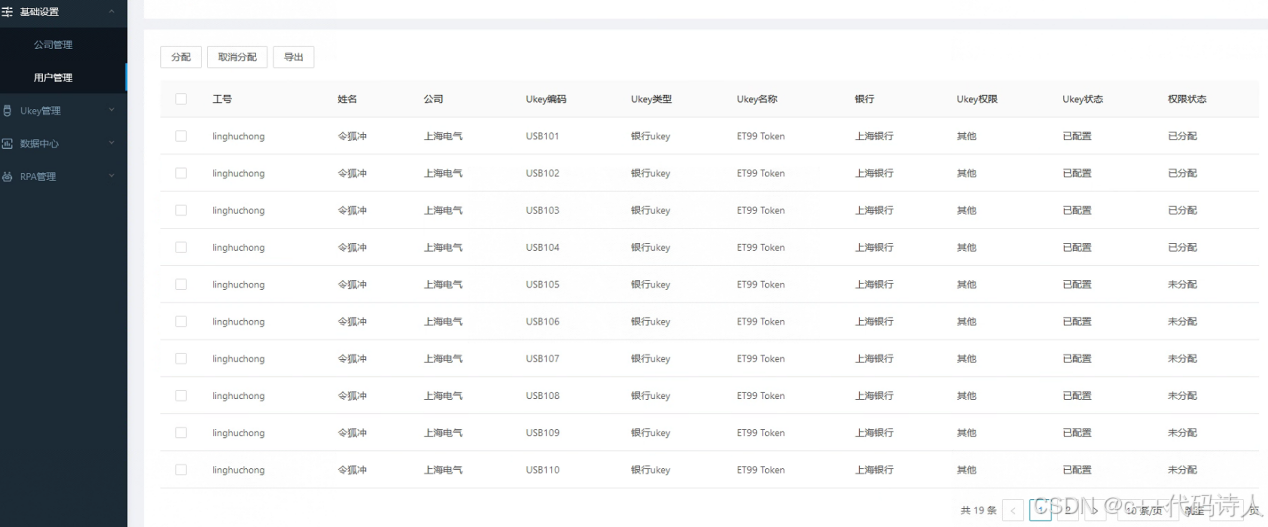Go to next page with right arrow
The width and height of the screenshot is (1268, 527).
tap(1095, 510)
